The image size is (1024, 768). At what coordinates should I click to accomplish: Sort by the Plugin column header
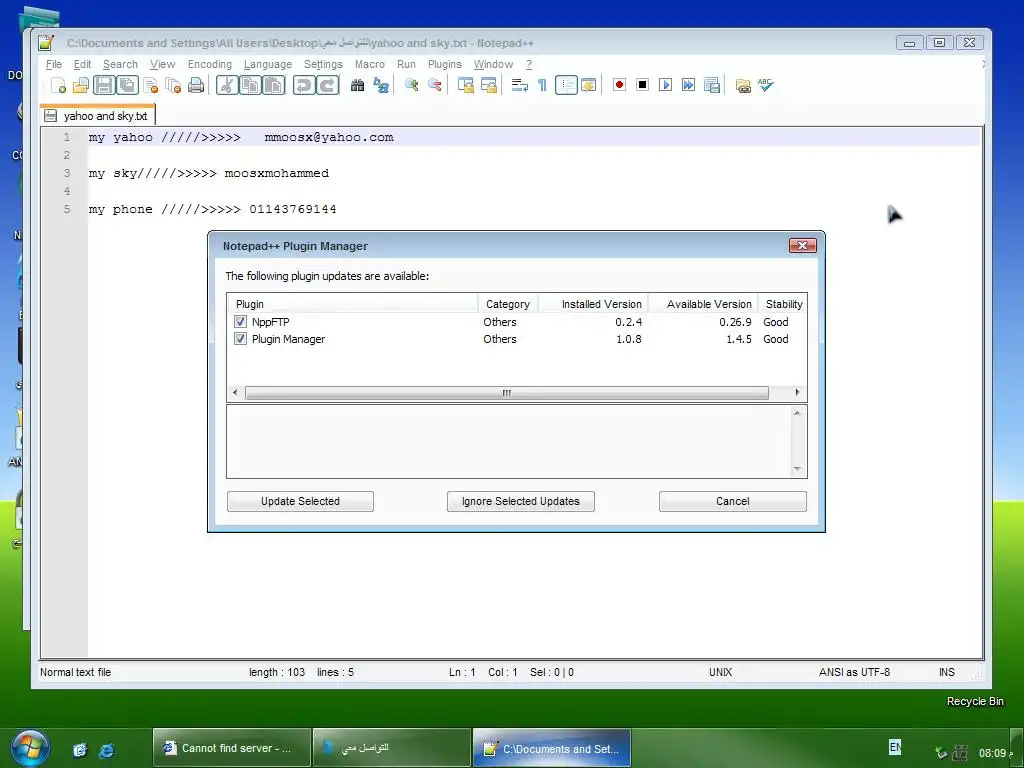[x=353, y=304]
